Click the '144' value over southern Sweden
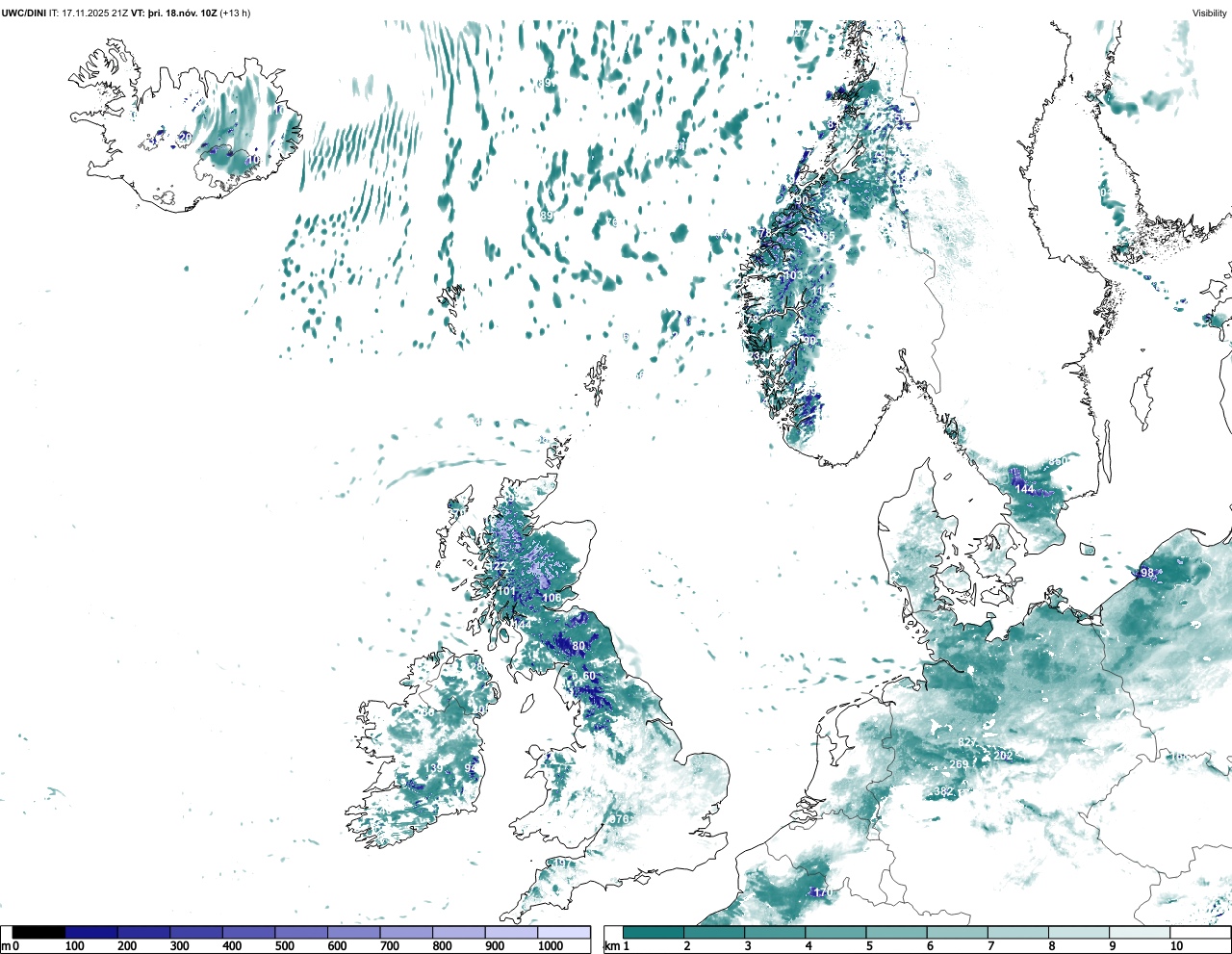 (1025, 489)
